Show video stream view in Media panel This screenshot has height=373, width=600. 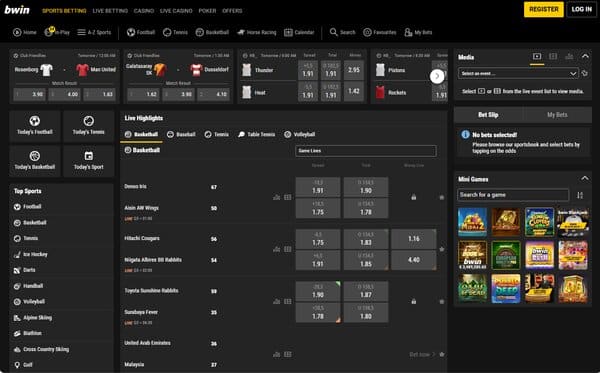pos(537,57)
